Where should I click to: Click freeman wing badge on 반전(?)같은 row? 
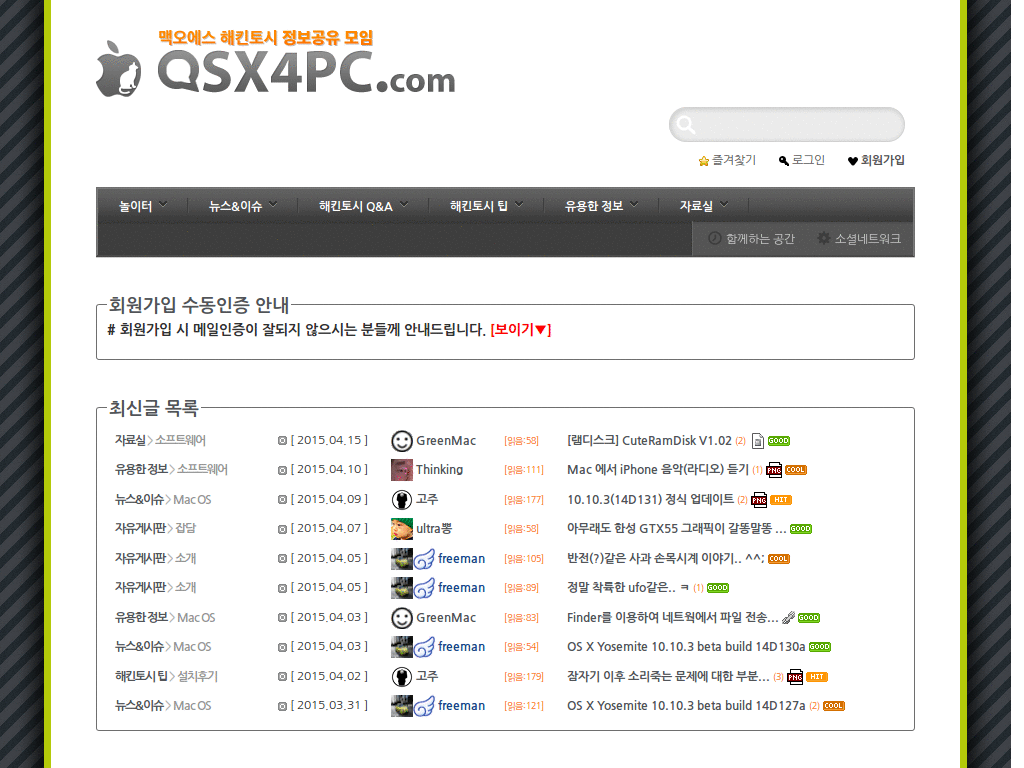424,559
